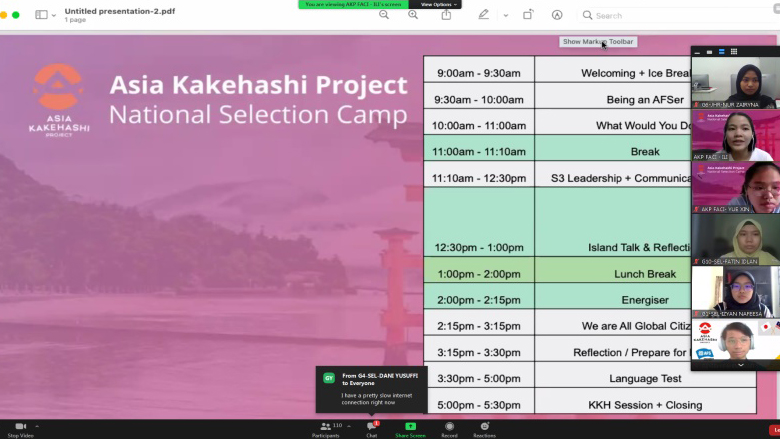Switch video panel to single thumbnail view

[x=709, y=52]
